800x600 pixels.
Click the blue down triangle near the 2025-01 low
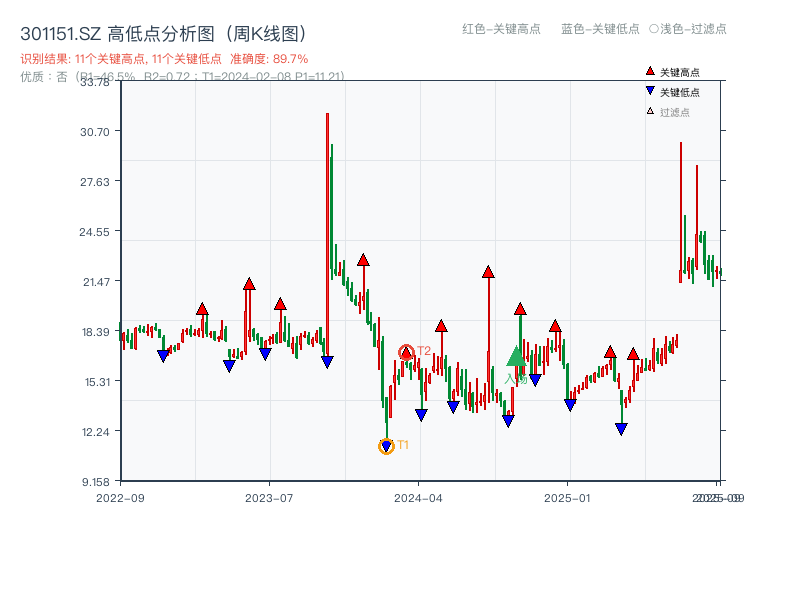click(570, 405)
